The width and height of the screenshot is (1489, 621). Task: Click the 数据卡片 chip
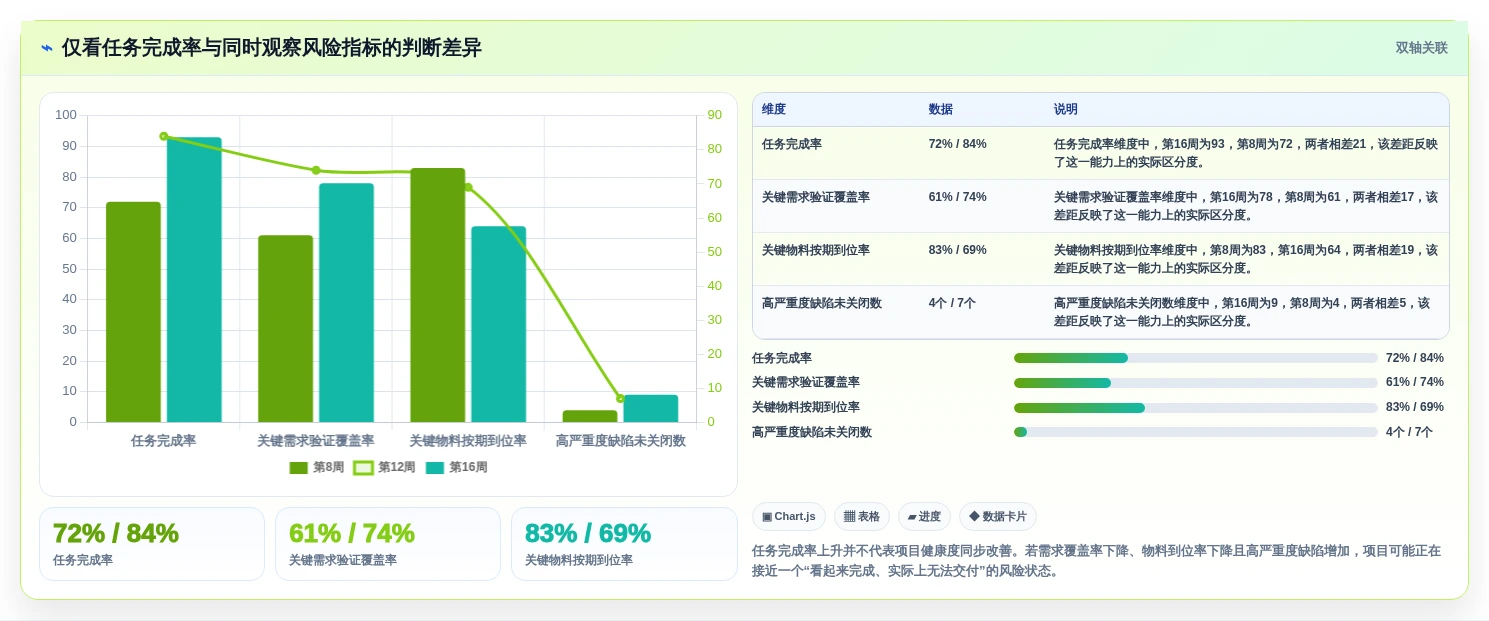coord(998,516)
